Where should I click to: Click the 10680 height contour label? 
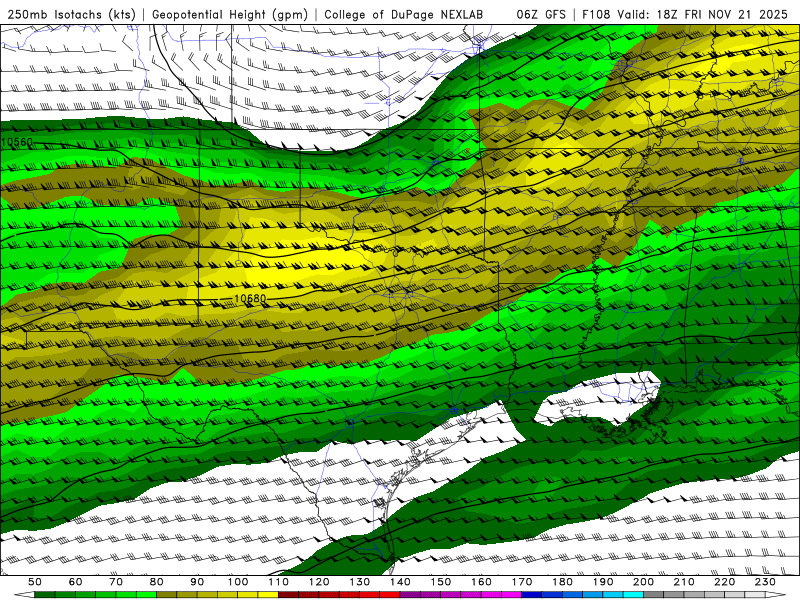point(250,298)
